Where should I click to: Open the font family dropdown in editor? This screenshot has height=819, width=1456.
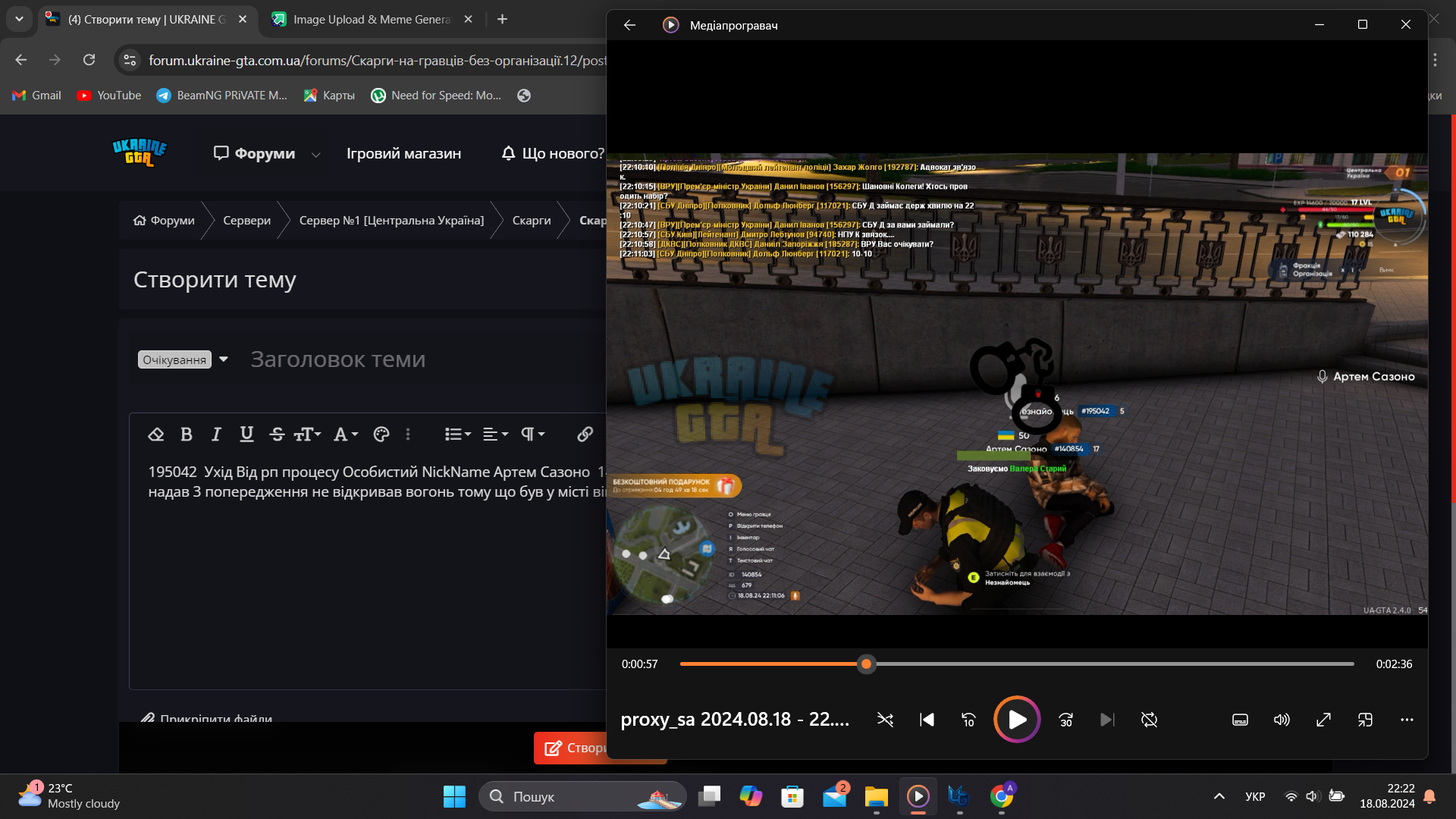click(x=345, y=435)
